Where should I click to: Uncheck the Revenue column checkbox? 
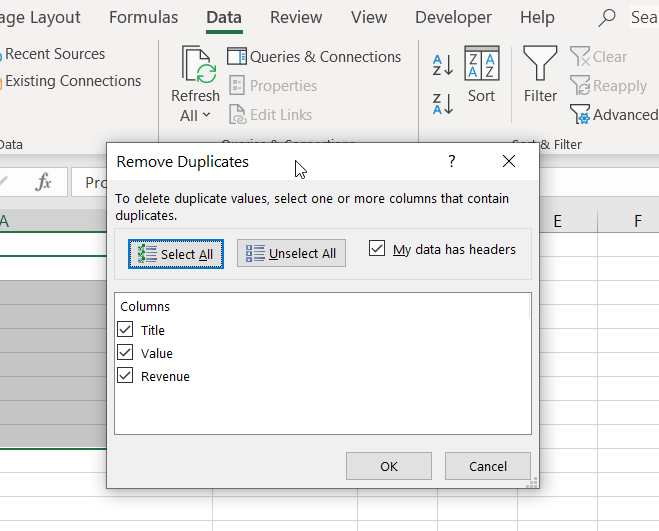tap(125, 376)
